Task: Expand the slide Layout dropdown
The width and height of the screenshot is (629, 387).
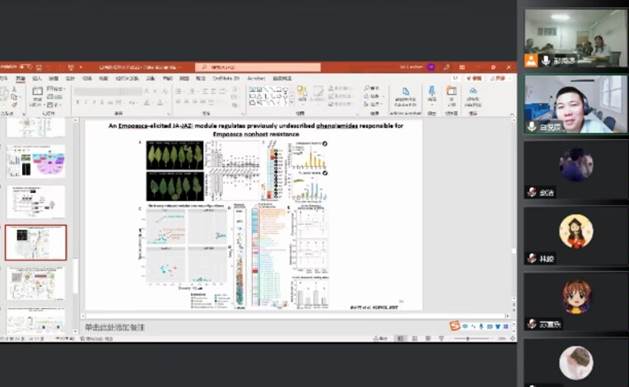Action: 55,89
